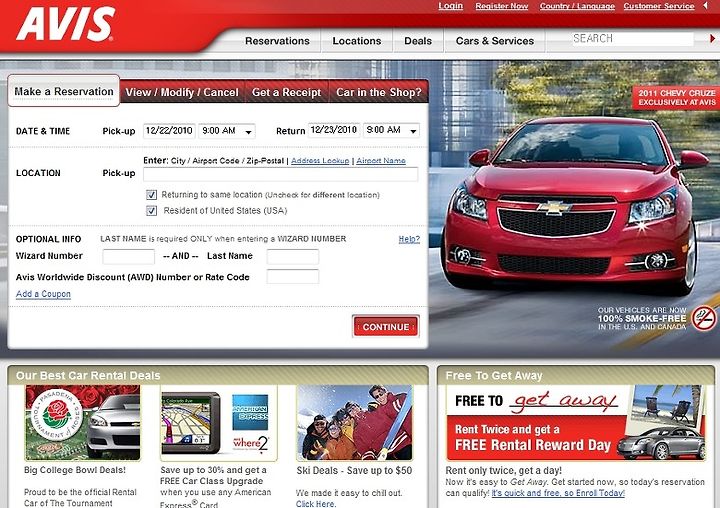Click the GPS and American Express thumbnail
The width and height of the screenshot is (720, 508).
tap(219, 423)
